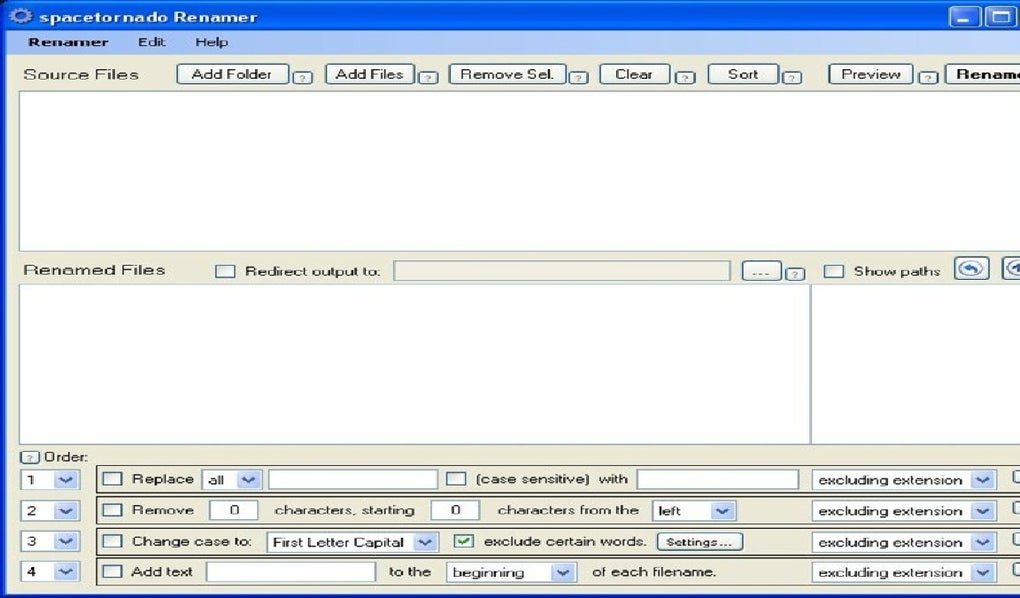Viewport: 1020px width, 598px height.
Task: Open the Edit menu
Action: [x=152, y=42]
